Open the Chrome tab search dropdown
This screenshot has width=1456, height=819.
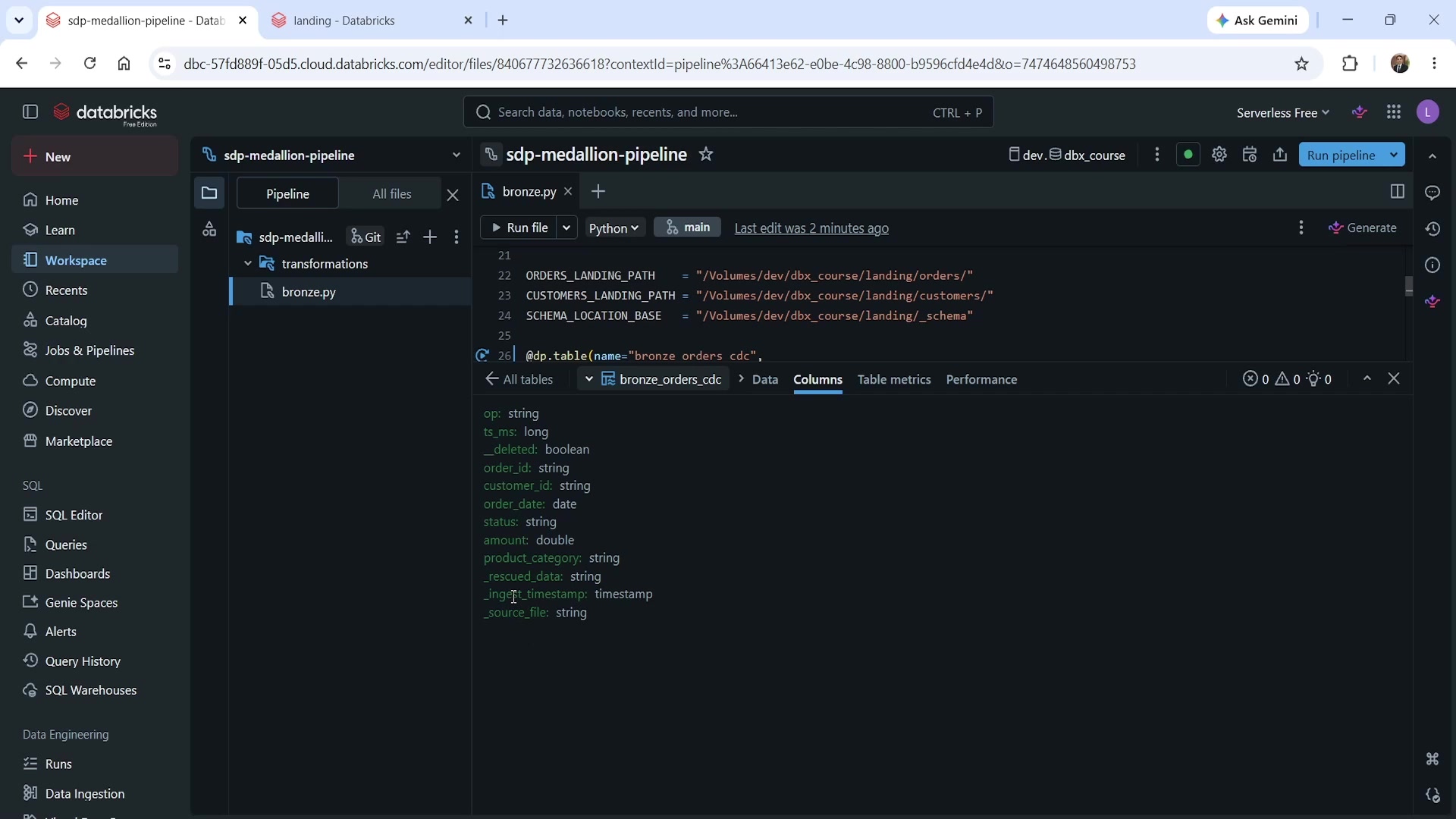coord(19,20)
